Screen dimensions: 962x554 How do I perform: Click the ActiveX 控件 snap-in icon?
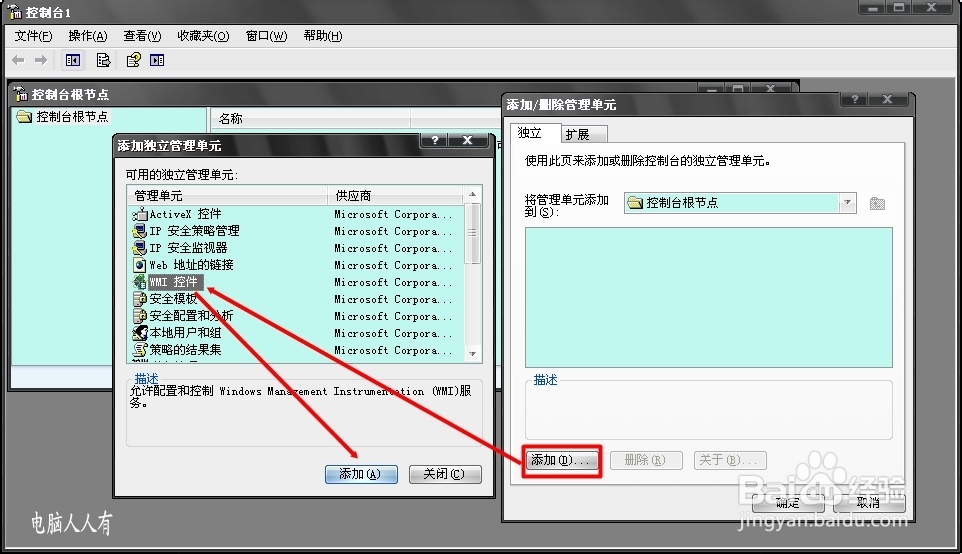click(x=140, y=214)
